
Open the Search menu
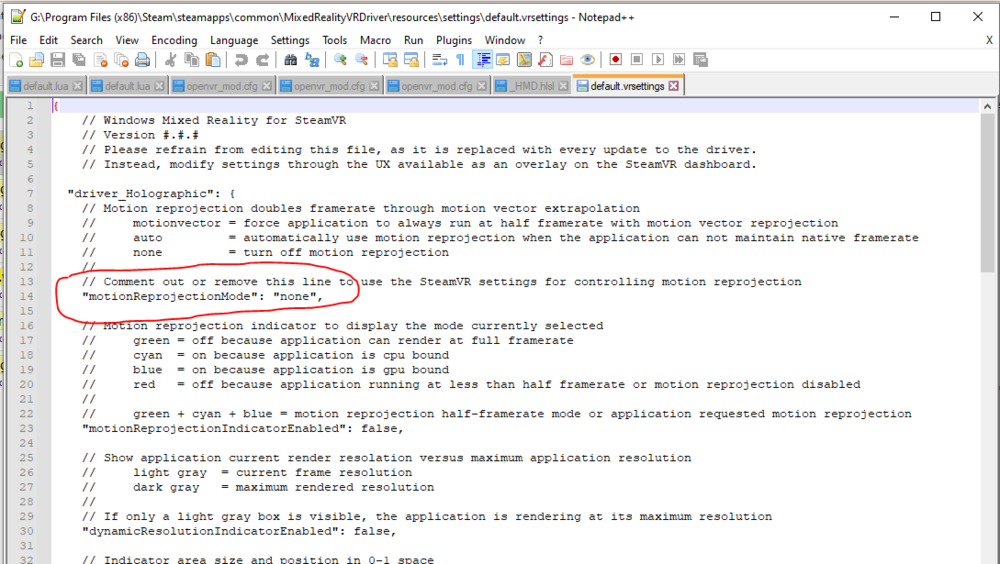click(86, 40)
